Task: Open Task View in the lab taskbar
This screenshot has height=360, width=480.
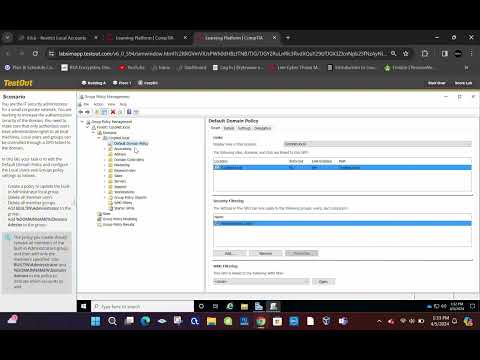Action: (215, 306)
